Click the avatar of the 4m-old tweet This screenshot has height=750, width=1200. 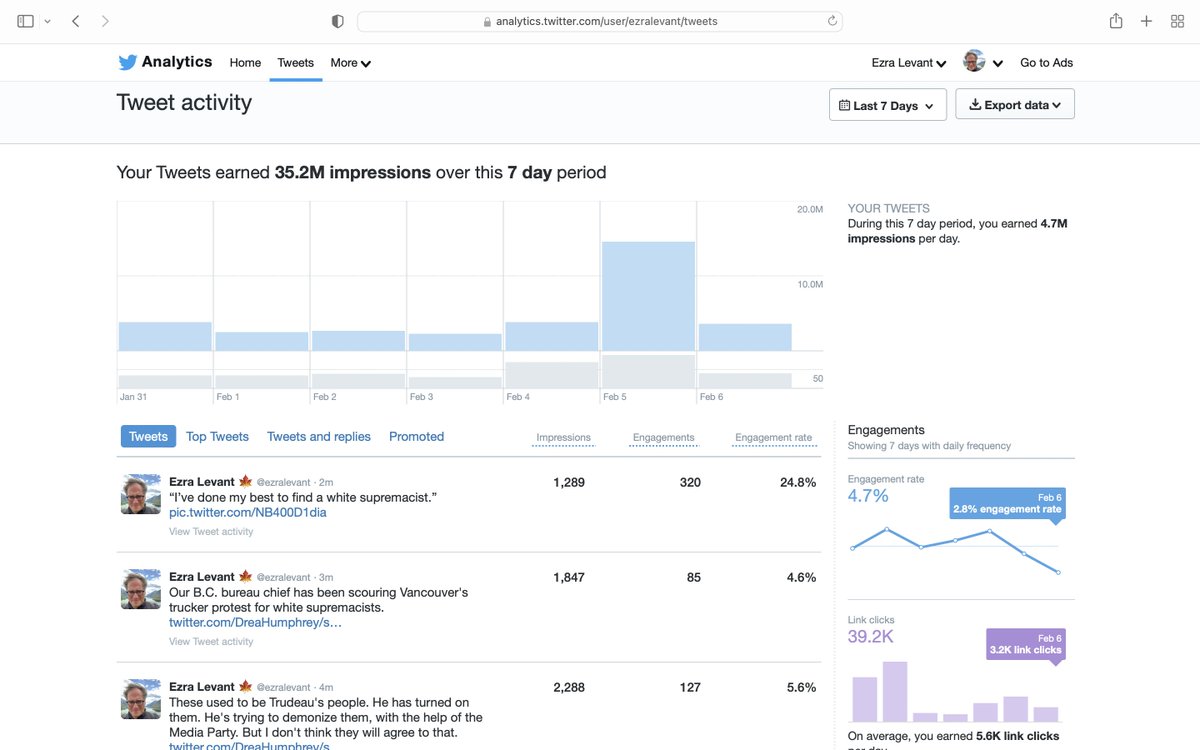coord(141,699)
